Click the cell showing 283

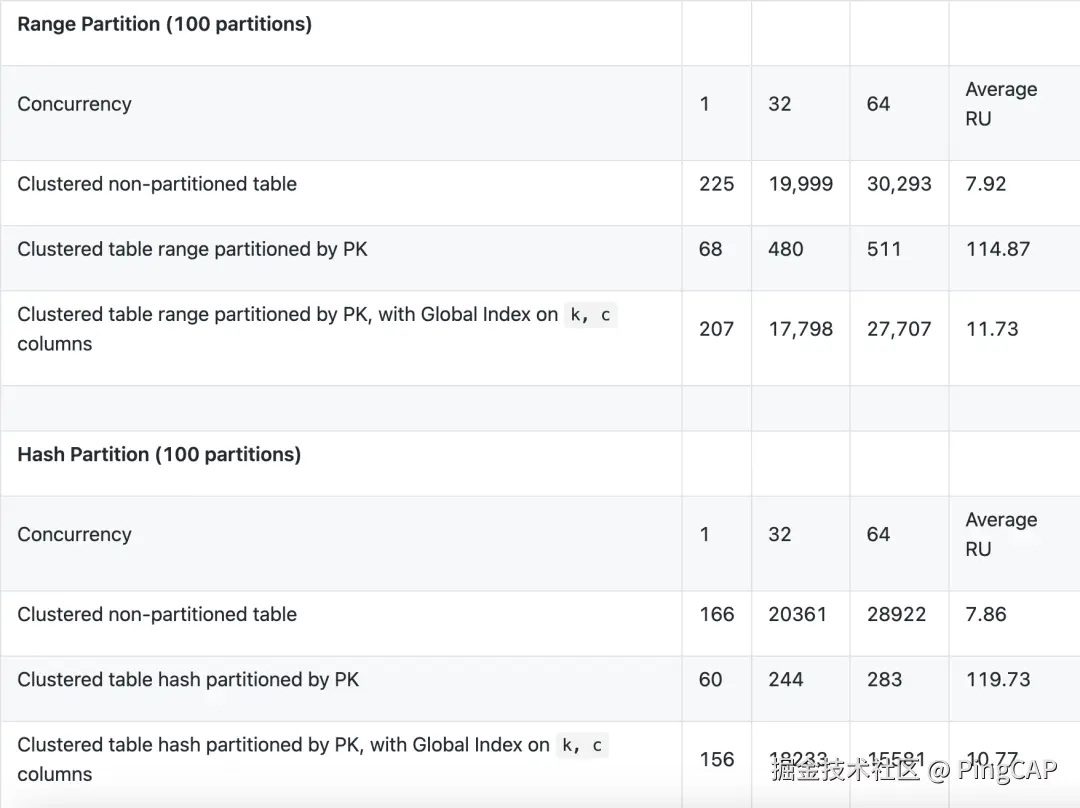tap(884, 680)
